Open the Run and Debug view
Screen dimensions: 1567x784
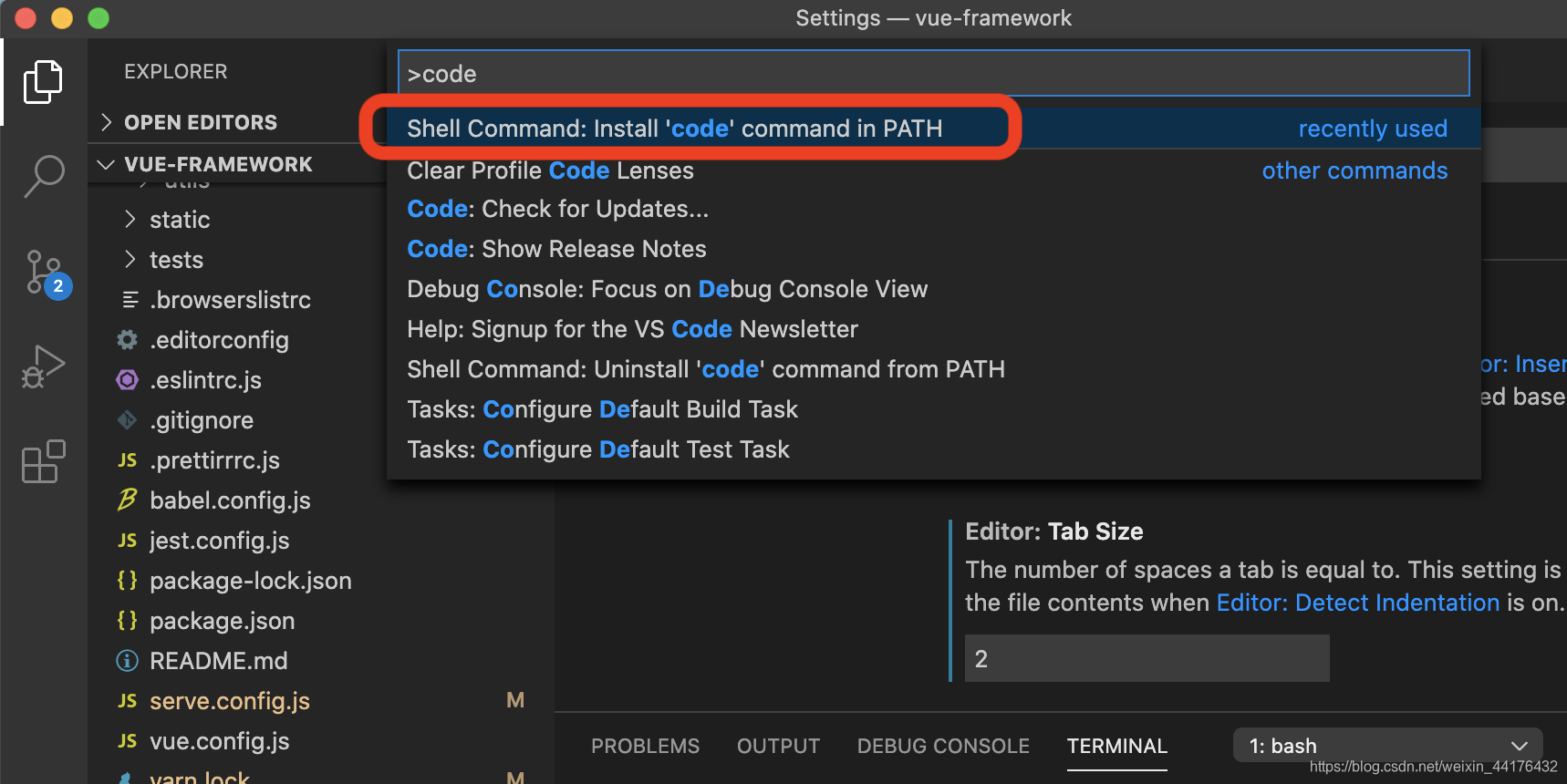pyautogui.click(x=42, y=366)
